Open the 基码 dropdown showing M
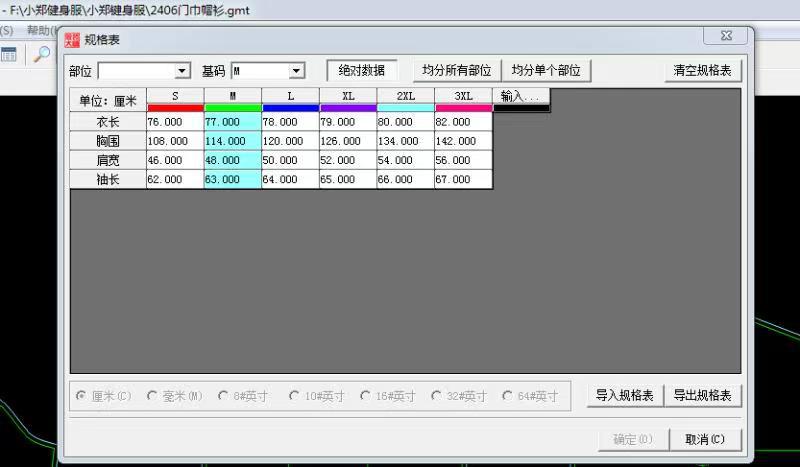Viewport: 800px width, 467px height. pyautogui.click(x=296, y=71)
